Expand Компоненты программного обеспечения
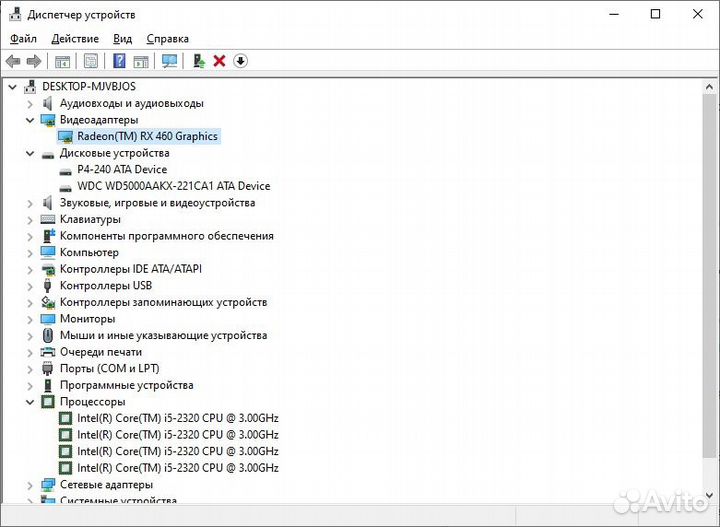The height and width of the screenshot is (527, 720). (x=30, y=236)
